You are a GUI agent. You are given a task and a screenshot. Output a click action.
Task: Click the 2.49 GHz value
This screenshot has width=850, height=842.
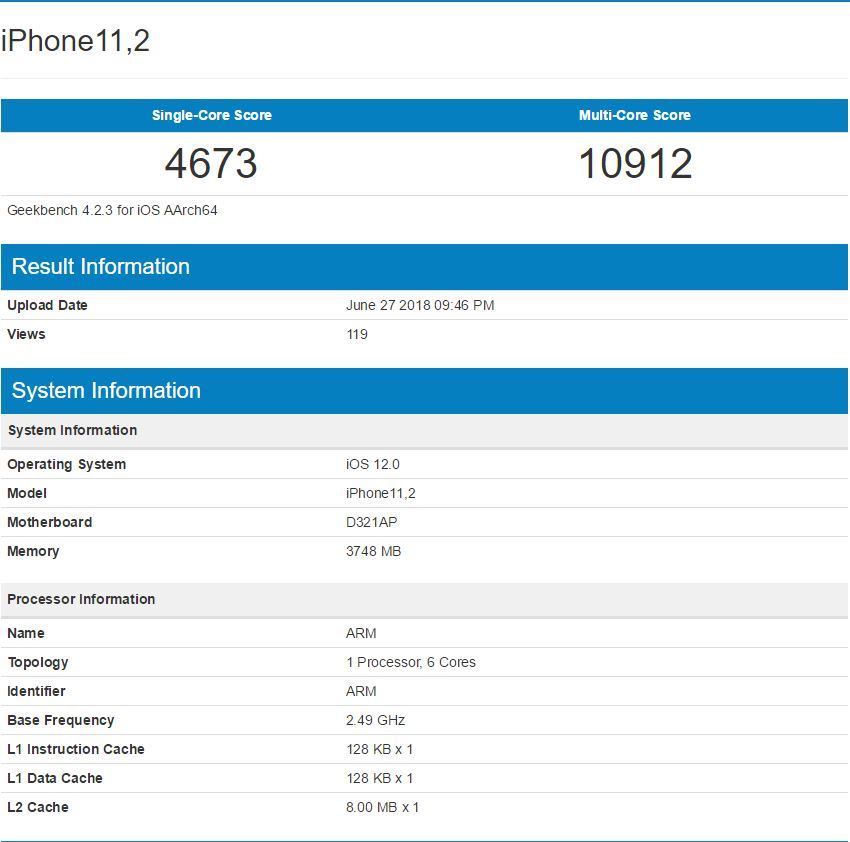click(376, 721)
